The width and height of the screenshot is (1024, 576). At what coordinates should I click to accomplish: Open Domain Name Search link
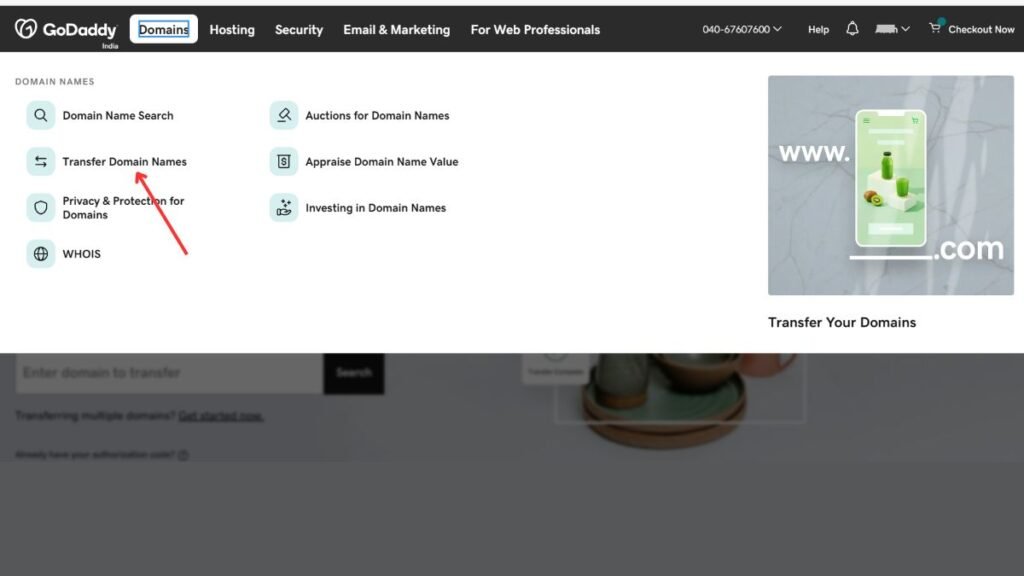(118, 116)
